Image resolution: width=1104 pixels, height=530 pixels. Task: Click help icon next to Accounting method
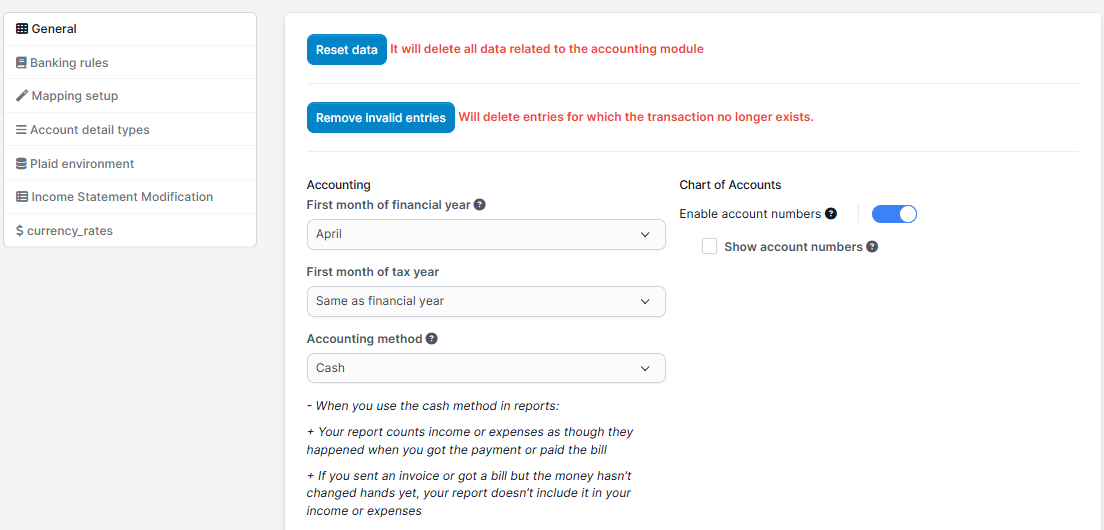pos(432,339)
